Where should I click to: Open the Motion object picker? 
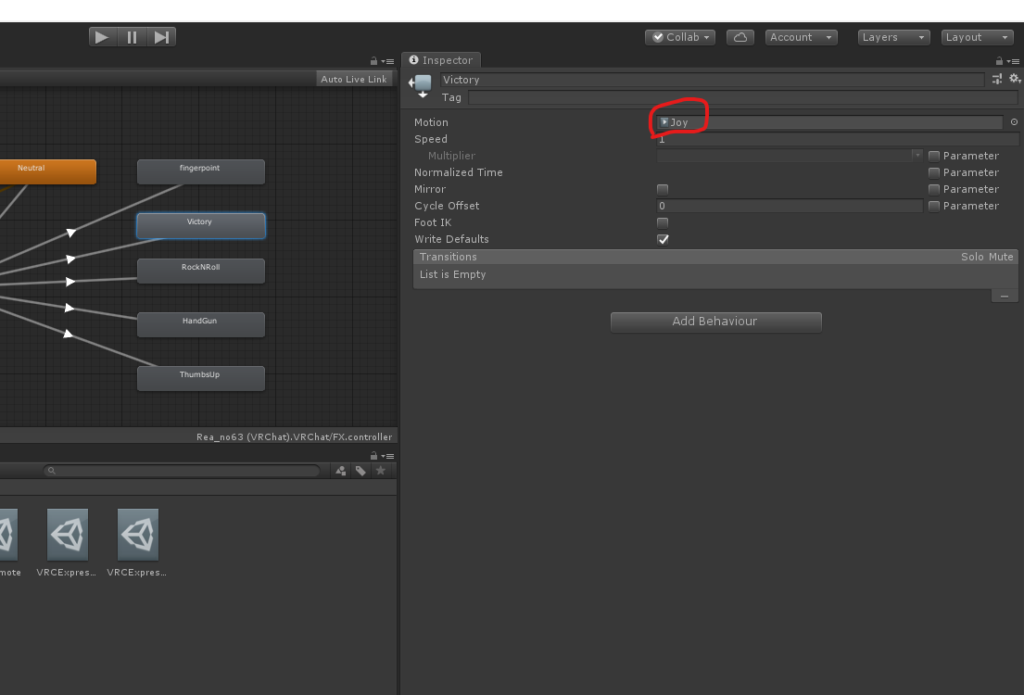click(x=1014, y=122)
